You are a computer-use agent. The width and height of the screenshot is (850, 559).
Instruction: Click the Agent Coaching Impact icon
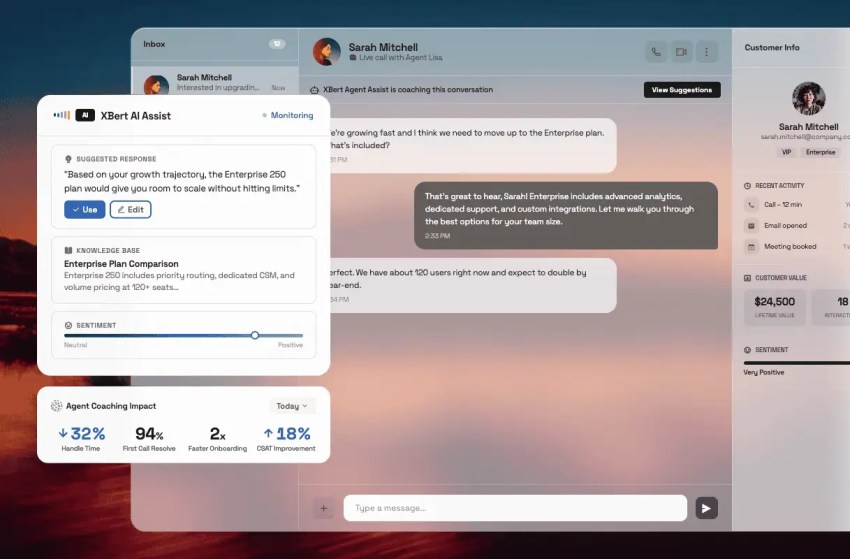coord(57,406)
